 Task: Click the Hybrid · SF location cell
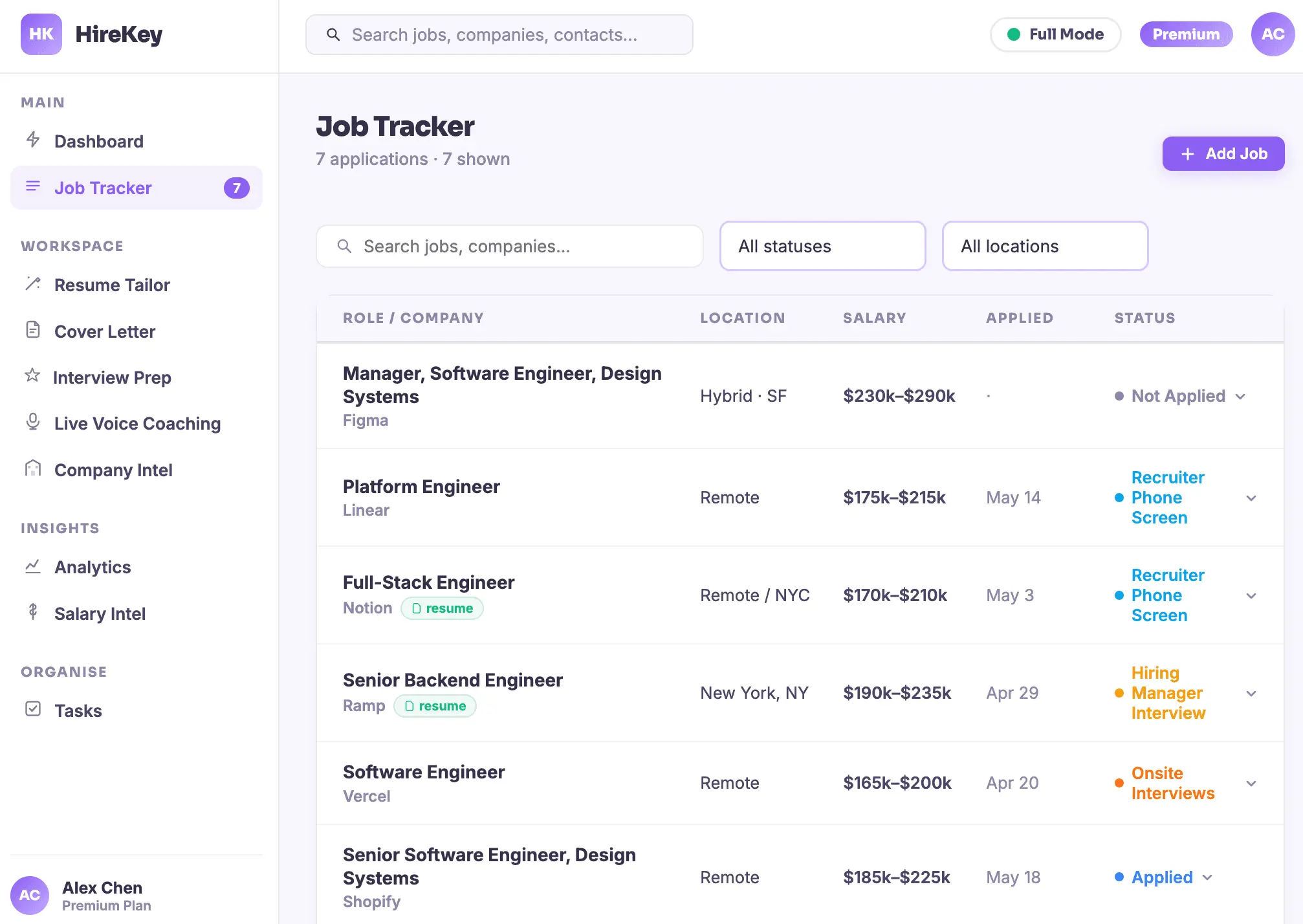point(743,396)
